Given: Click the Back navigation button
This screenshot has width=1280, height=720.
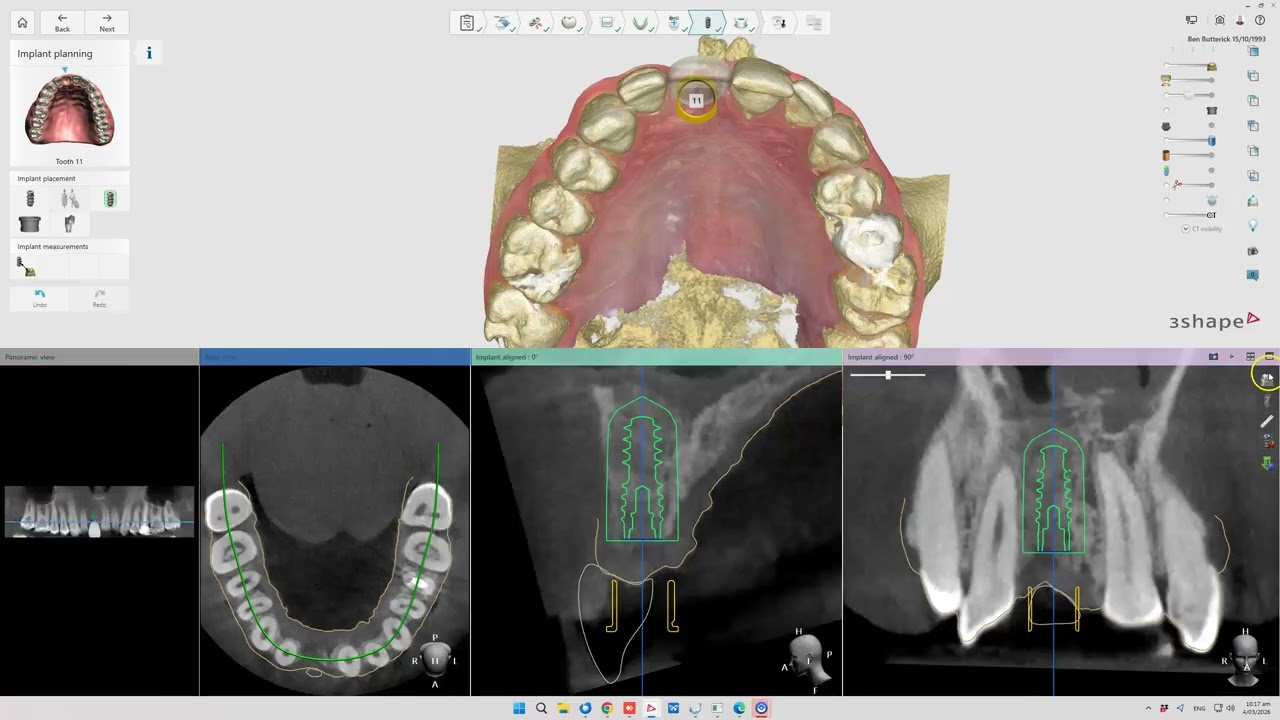Looking at the screenshot, I should tap(62, 22).
